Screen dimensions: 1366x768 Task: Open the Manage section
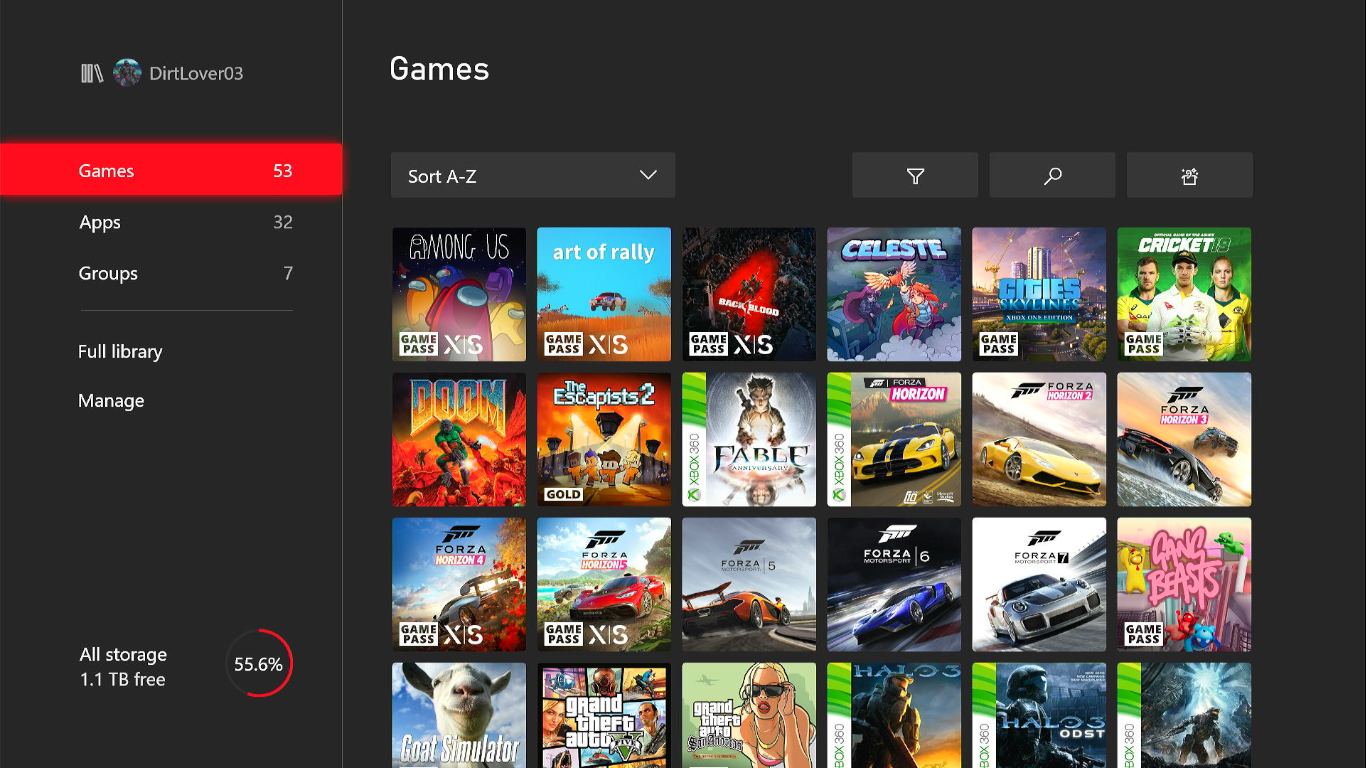[x=111, y=400]
